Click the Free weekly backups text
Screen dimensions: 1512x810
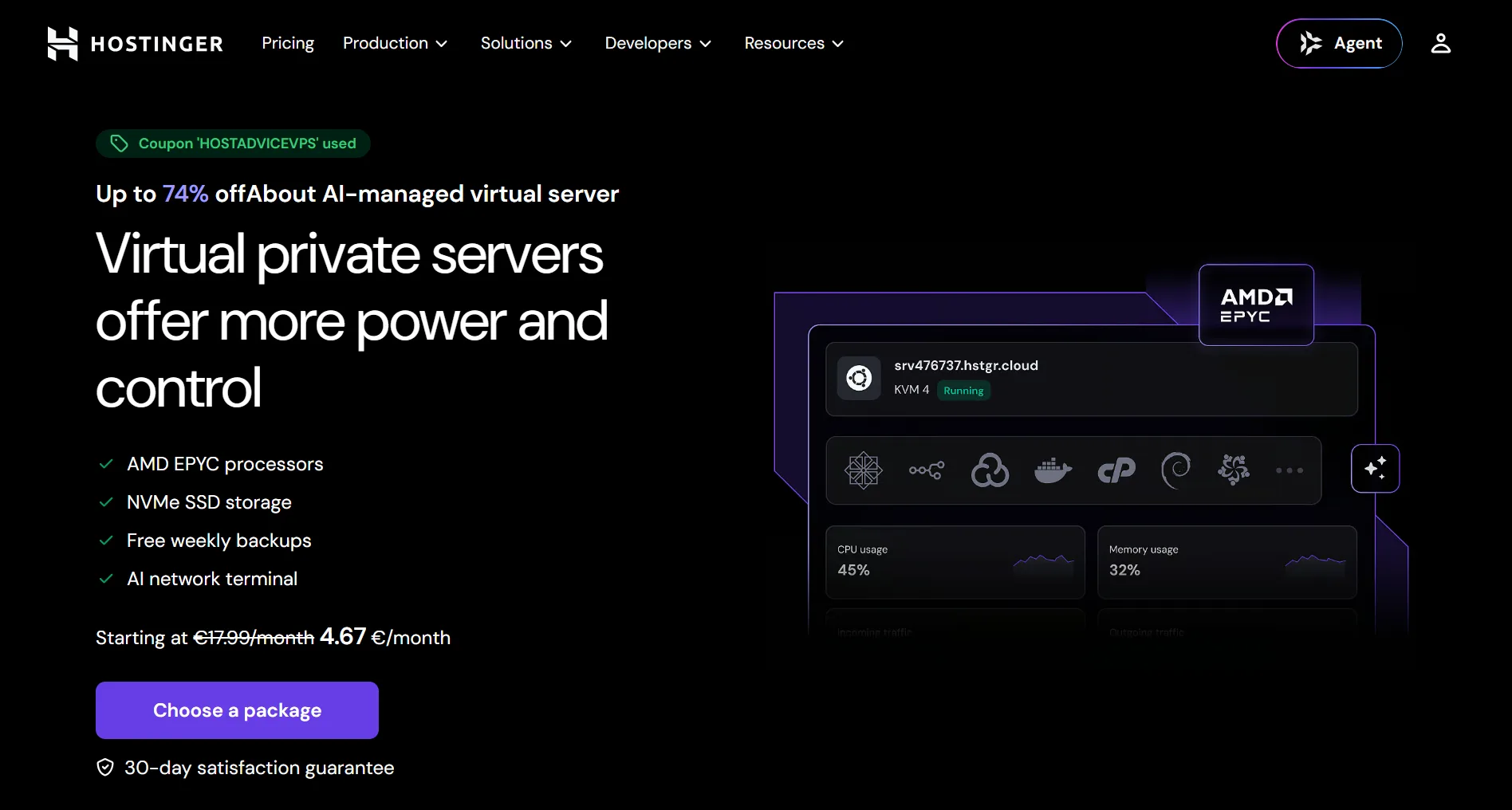pos(219,541)
